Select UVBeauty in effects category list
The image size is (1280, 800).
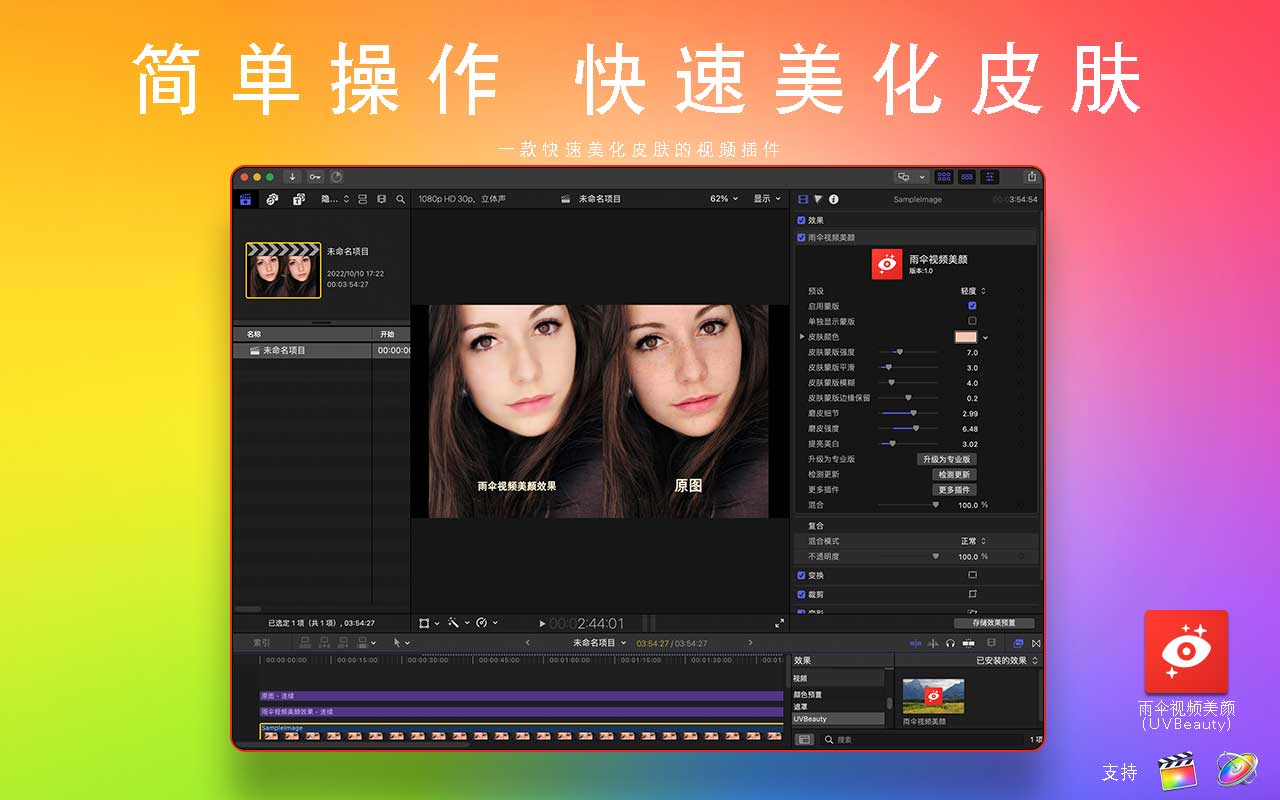(x=838, y=719)
